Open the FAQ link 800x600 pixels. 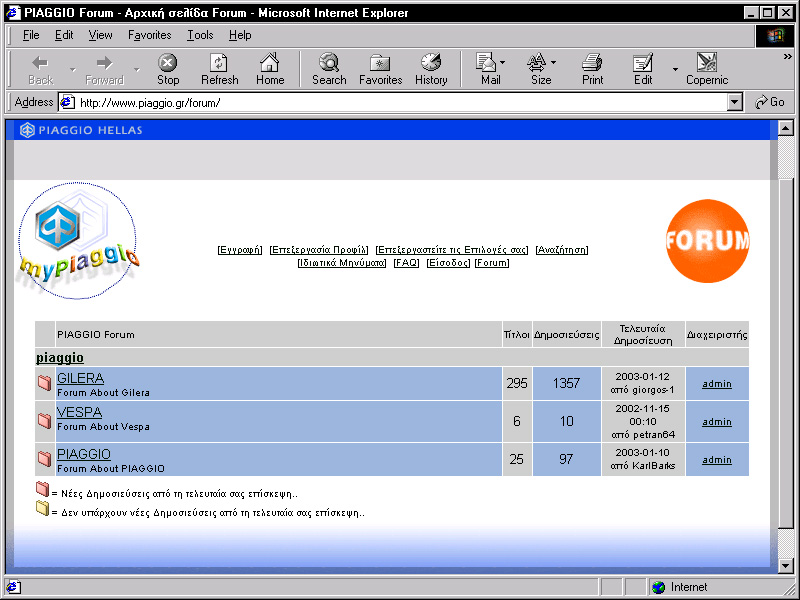point(406,263)
